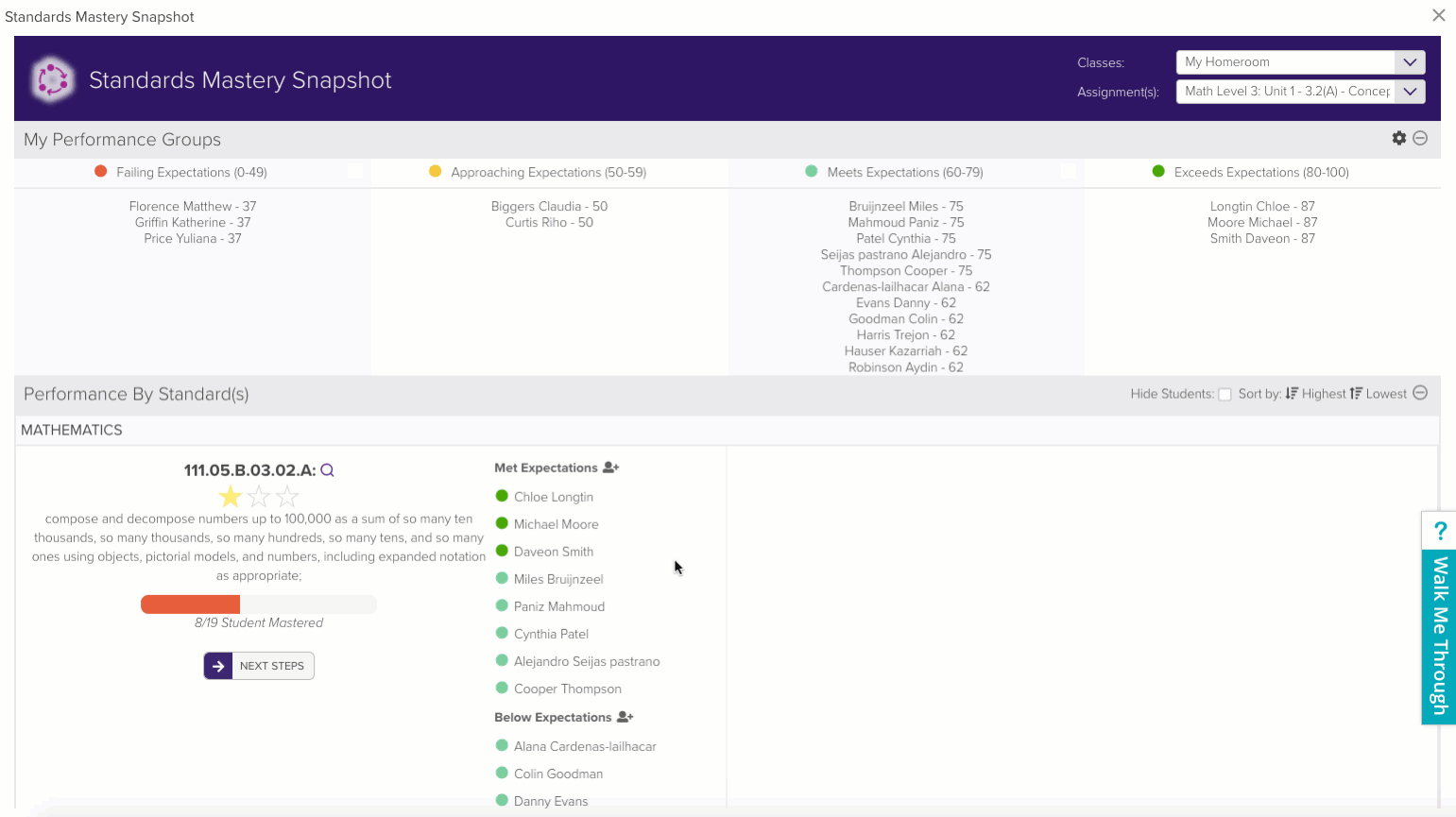Click add-group icon next to Below Expectations
This screenshot has height=817, width=1456.
coord(625,717)
